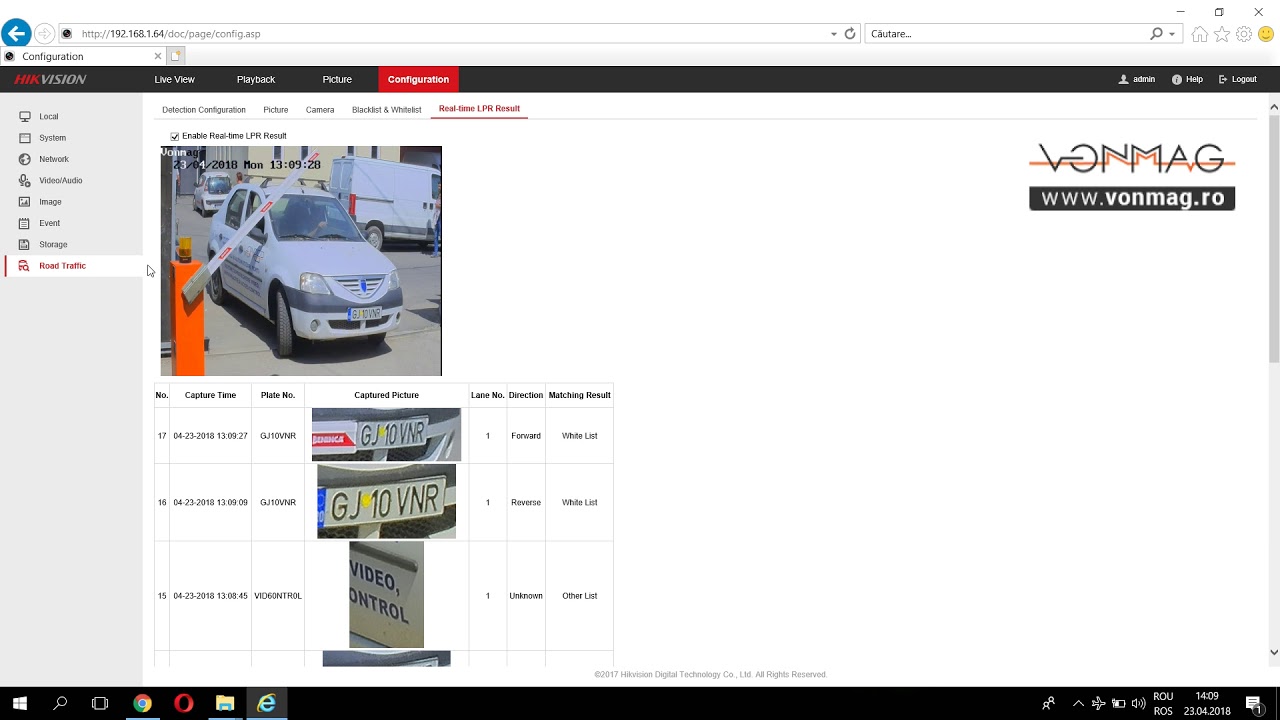Expand the system tray hidden icons chevron
Image resolution: width=1280 pixels, height=720 pixels.
[1078, 704]
